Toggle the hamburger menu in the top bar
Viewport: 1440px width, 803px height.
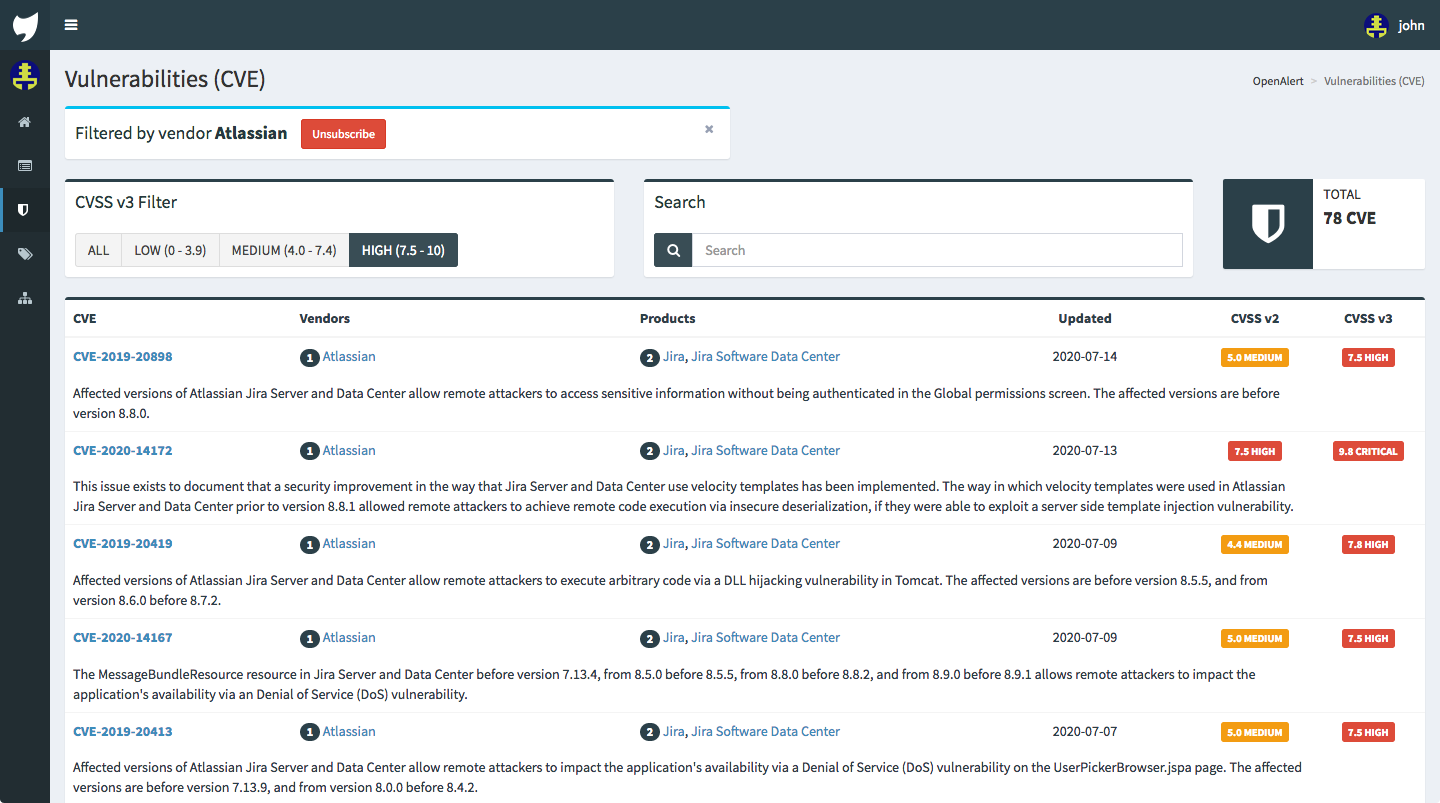[71, 25]
